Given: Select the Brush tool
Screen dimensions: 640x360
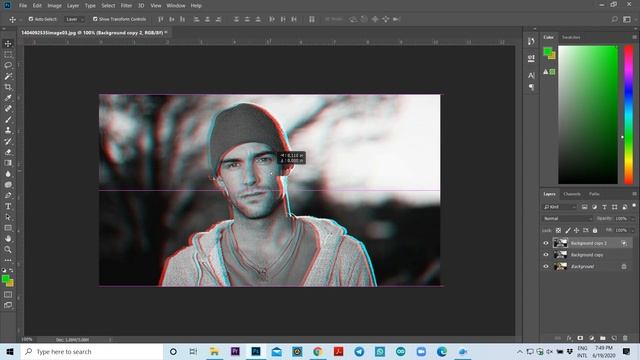Looking at the screenshot, I should 8,120.
